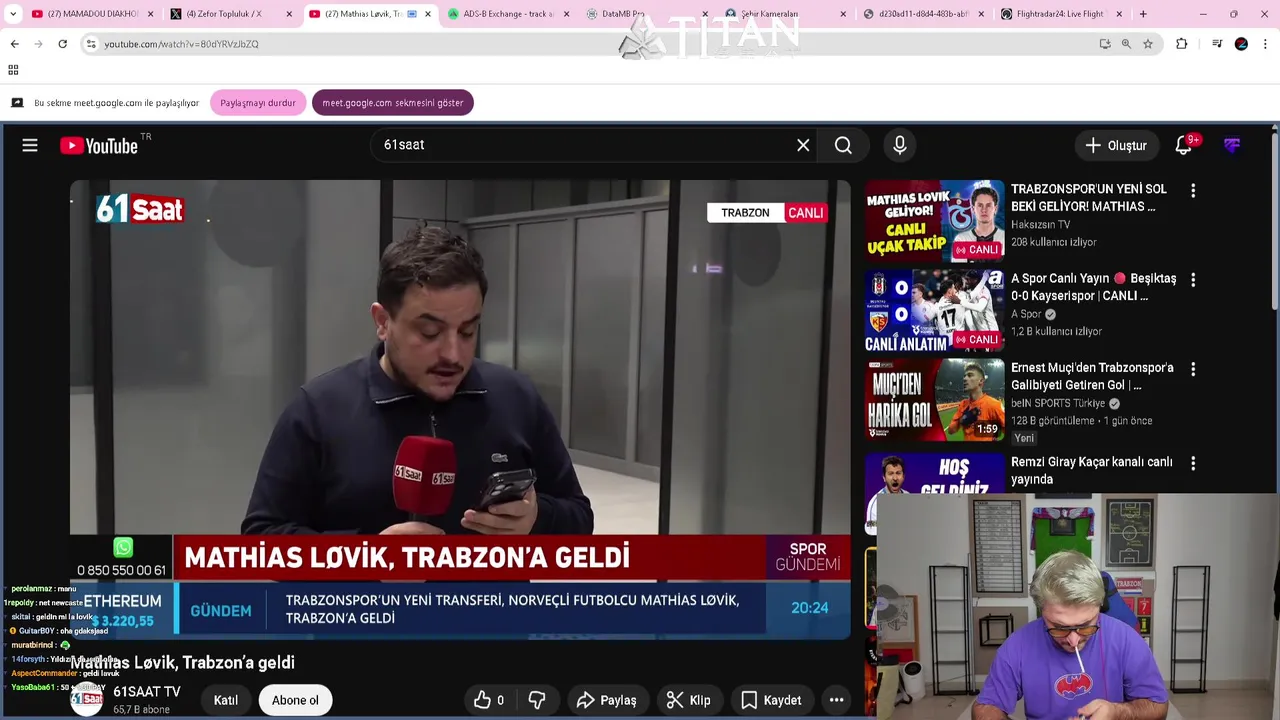Screen dimensions: 1280x720
Task: Subscribe with Abone ol button
Action: [x=295, y=700]
